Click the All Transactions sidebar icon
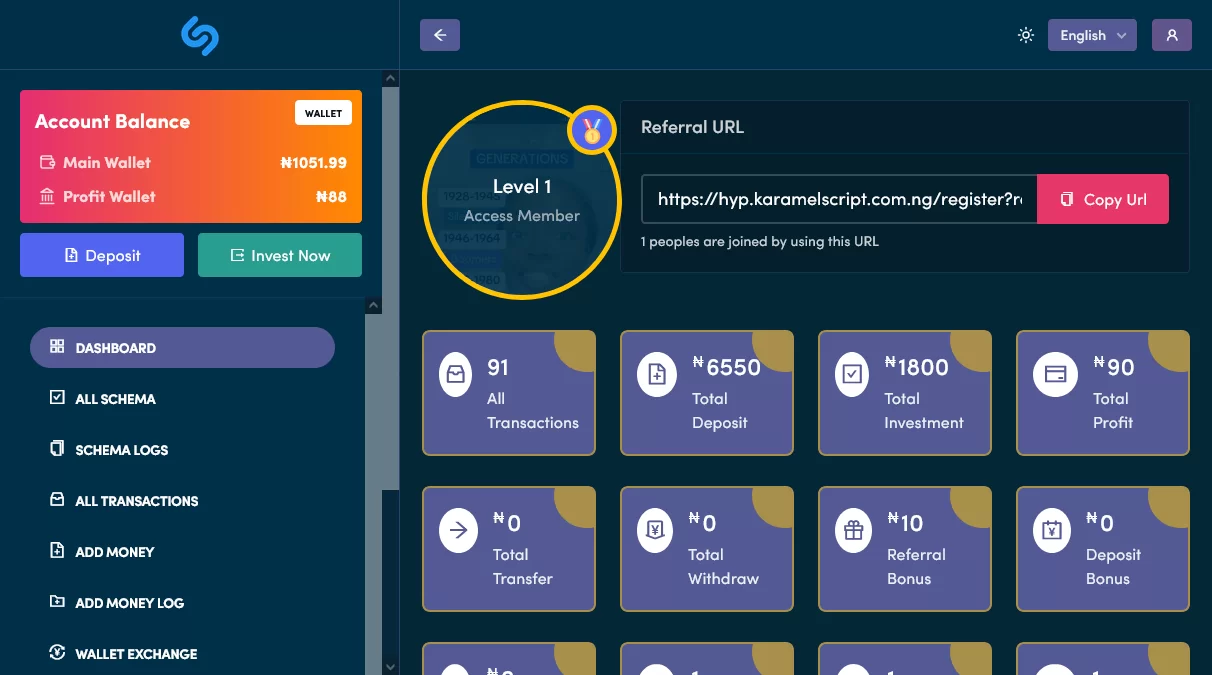The image size is (1212, 675). [57, 500]
